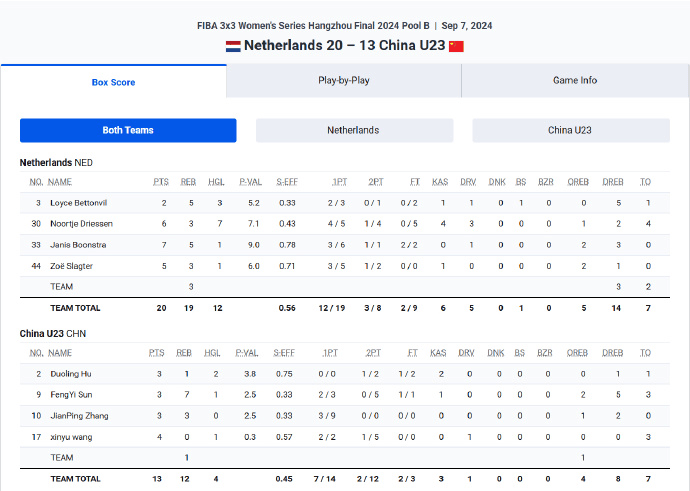The image size is (690, 491).
Task: Click China U23 table TO column header
Action: pyautogui.click(x=645, y=353)
